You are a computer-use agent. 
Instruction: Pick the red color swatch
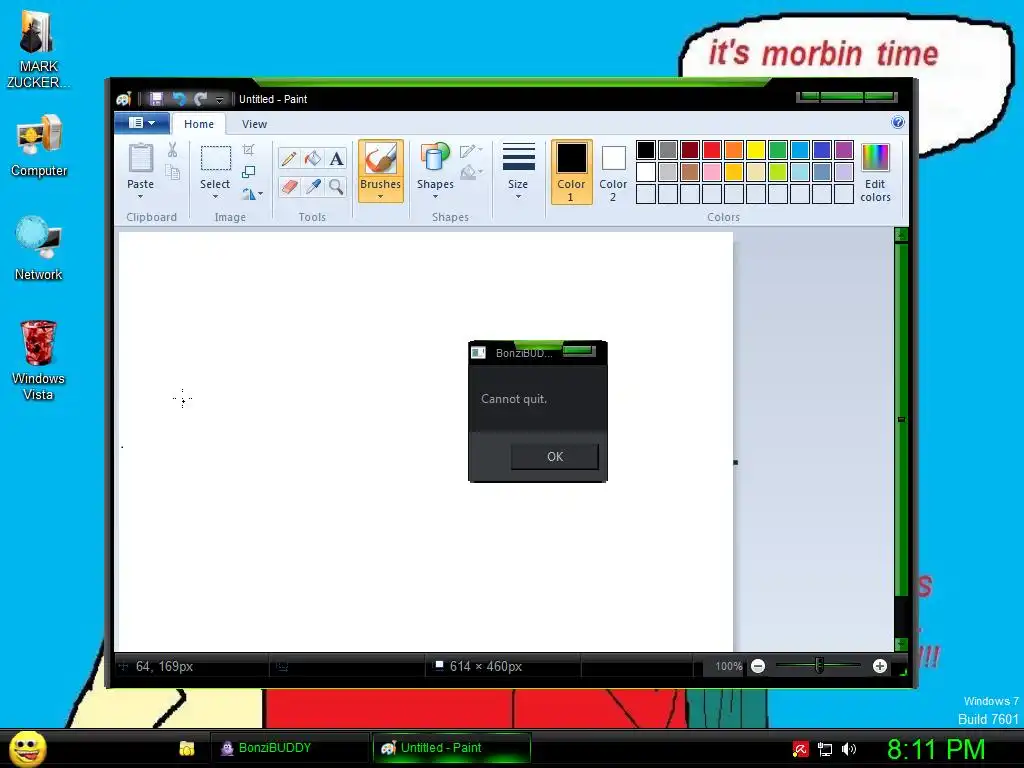tap(712, 150)
